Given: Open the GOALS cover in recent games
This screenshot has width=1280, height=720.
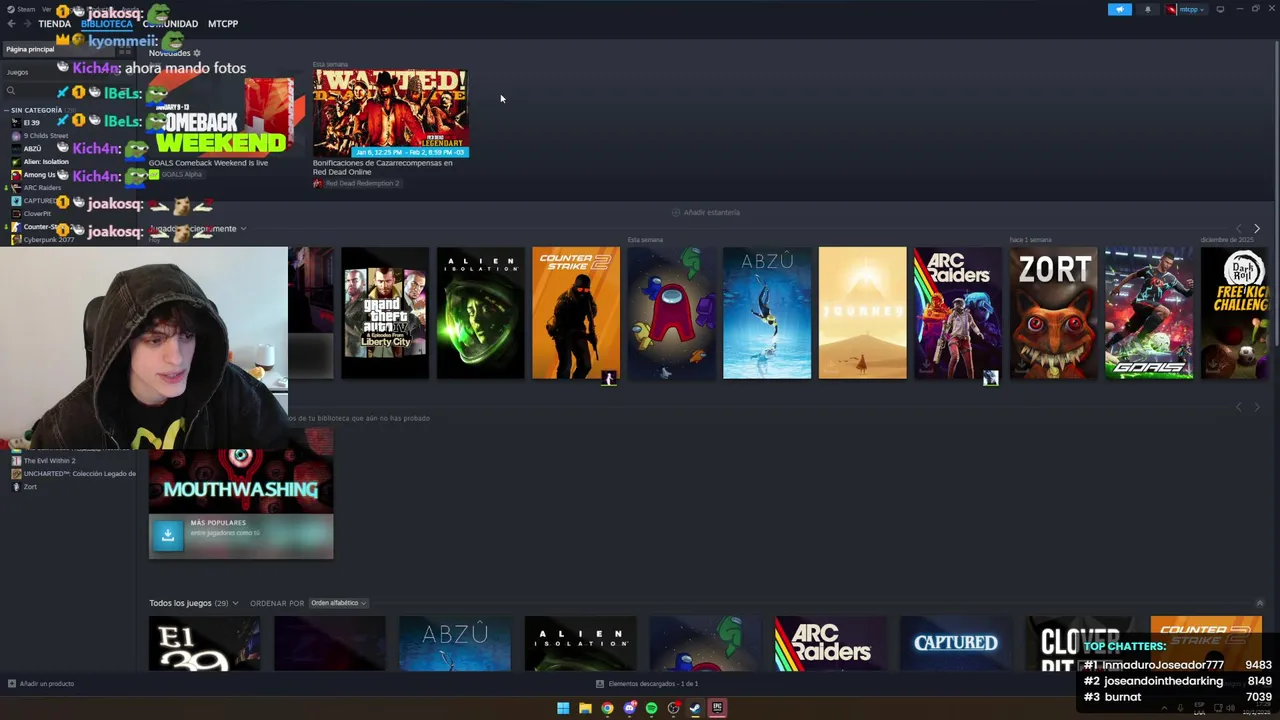Looking at the screenshot, I should pos(1149,313).
